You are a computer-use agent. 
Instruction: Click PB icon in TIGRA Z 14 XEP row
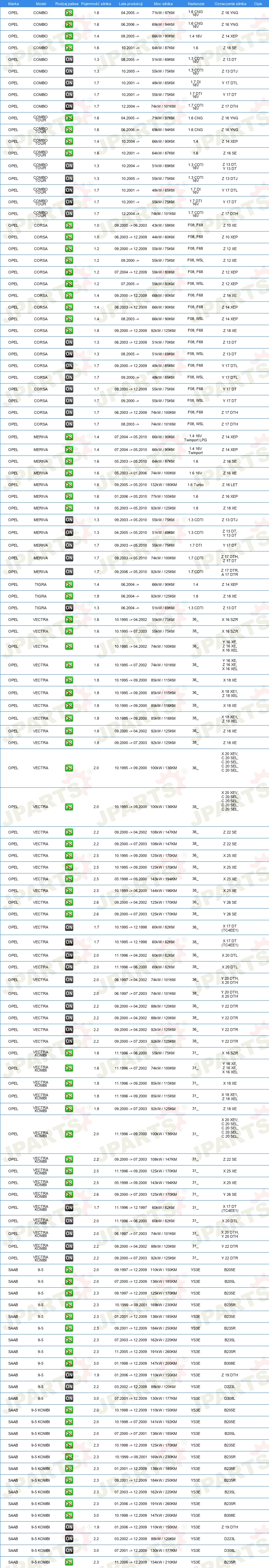tap(69, 584)
